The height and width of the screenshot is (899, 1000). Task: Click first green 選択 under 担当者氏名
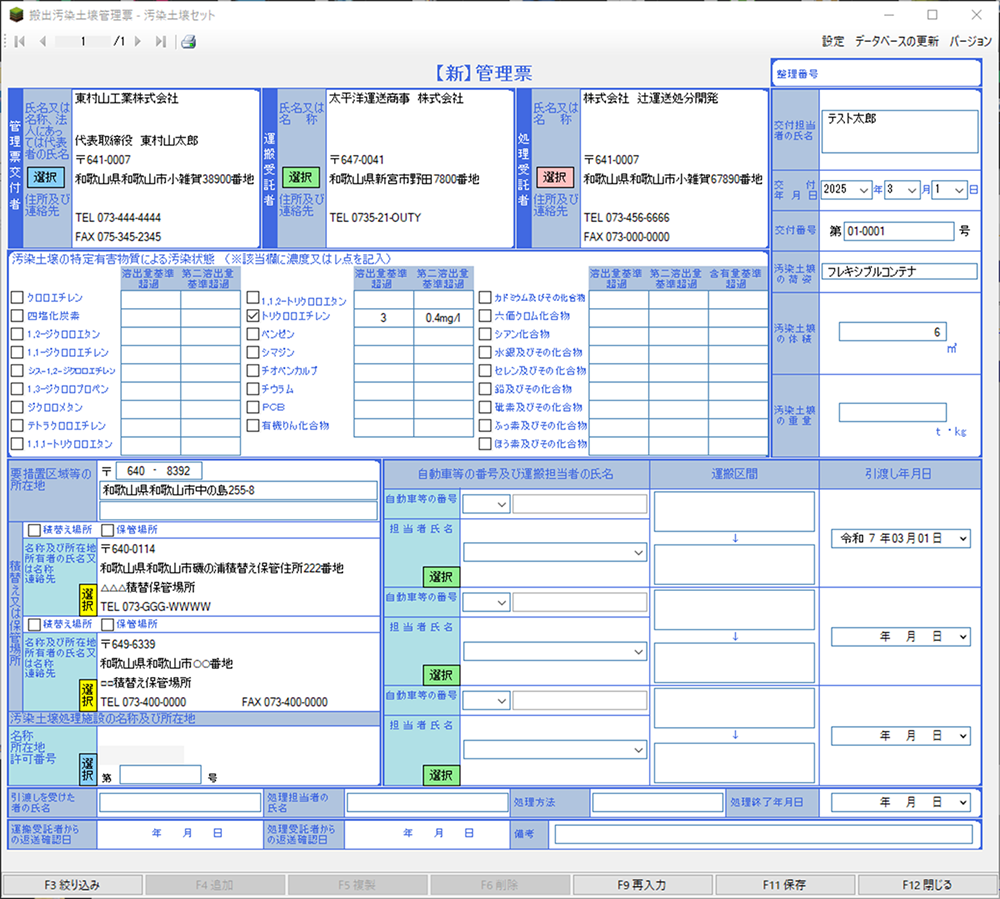(x=441, y=577)
